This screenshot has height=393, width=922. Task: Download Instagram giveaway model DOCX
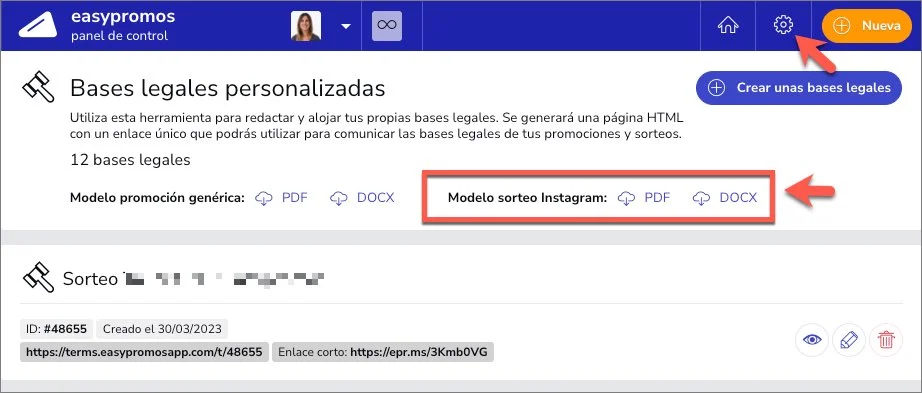(x=726, y=198)
